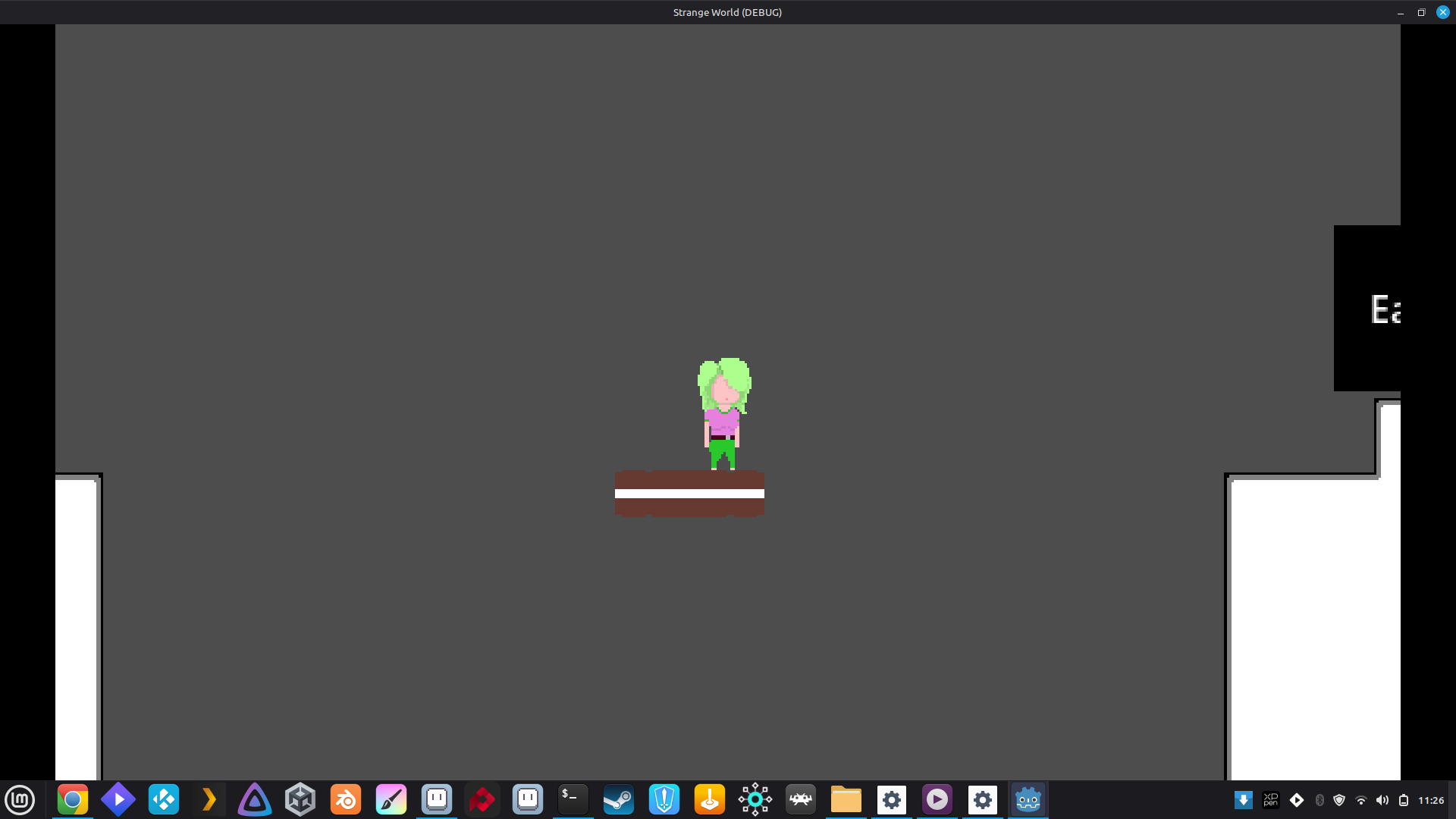Open the Plex chevron icon
The width and height of the screenshot is (1456, 819).
coord(209,799)
